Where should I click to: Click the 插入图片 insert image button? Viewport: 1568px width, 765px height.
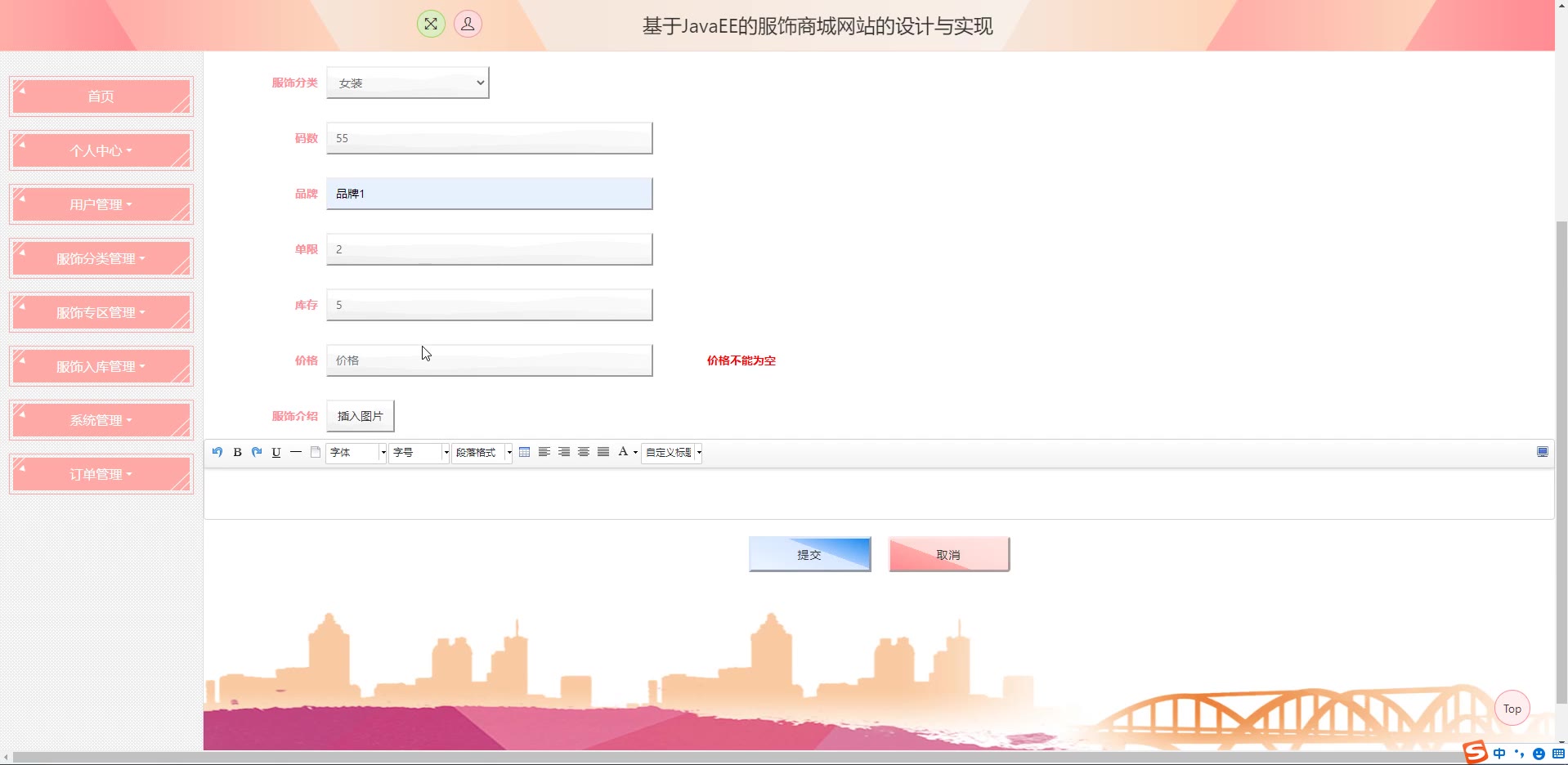361,416
